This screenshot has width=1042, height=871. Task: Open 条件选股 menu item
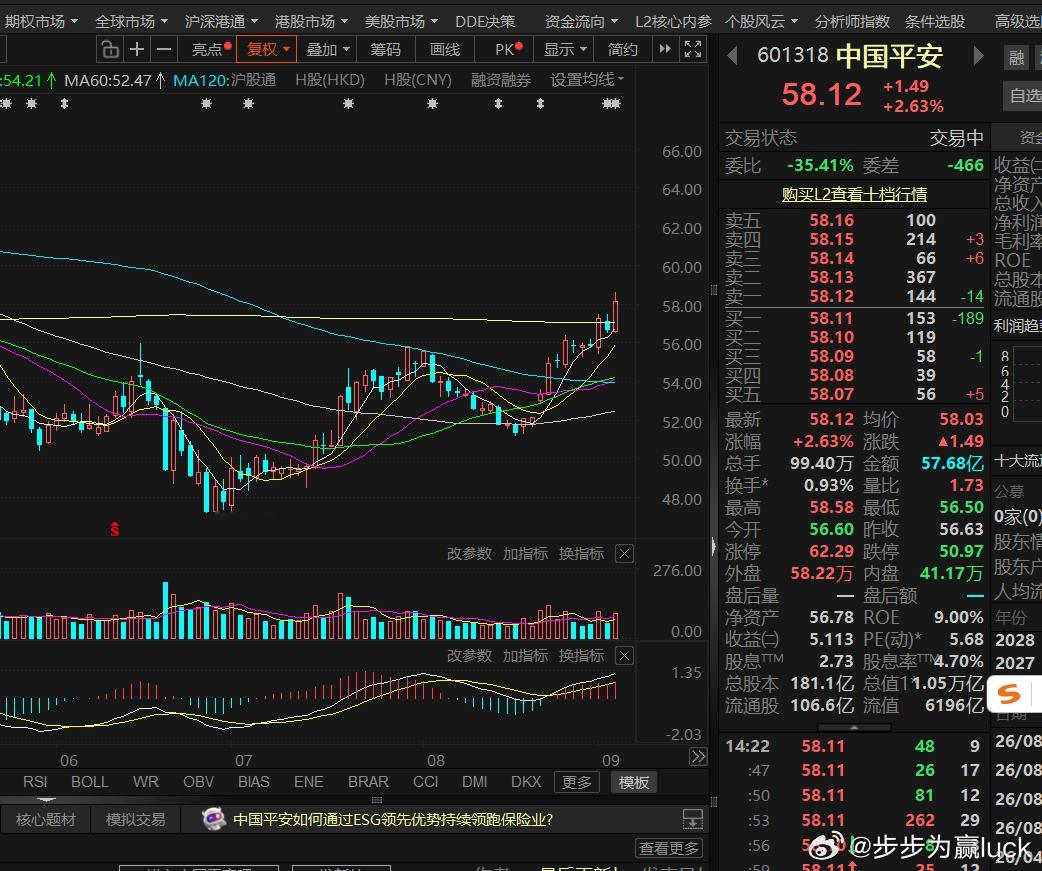point(935,22)
